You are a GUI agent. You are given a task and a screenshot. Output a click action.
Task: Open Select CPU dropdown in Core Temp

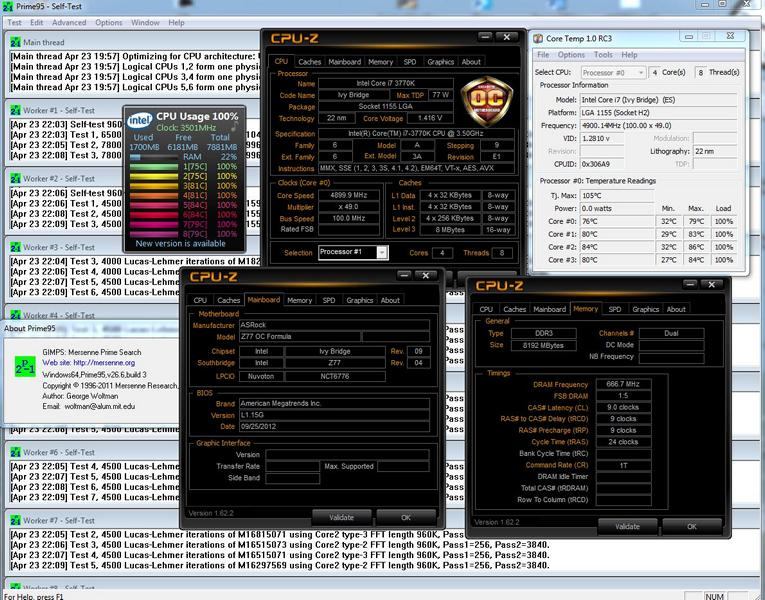pyautogui.click(x=613, y=73)
